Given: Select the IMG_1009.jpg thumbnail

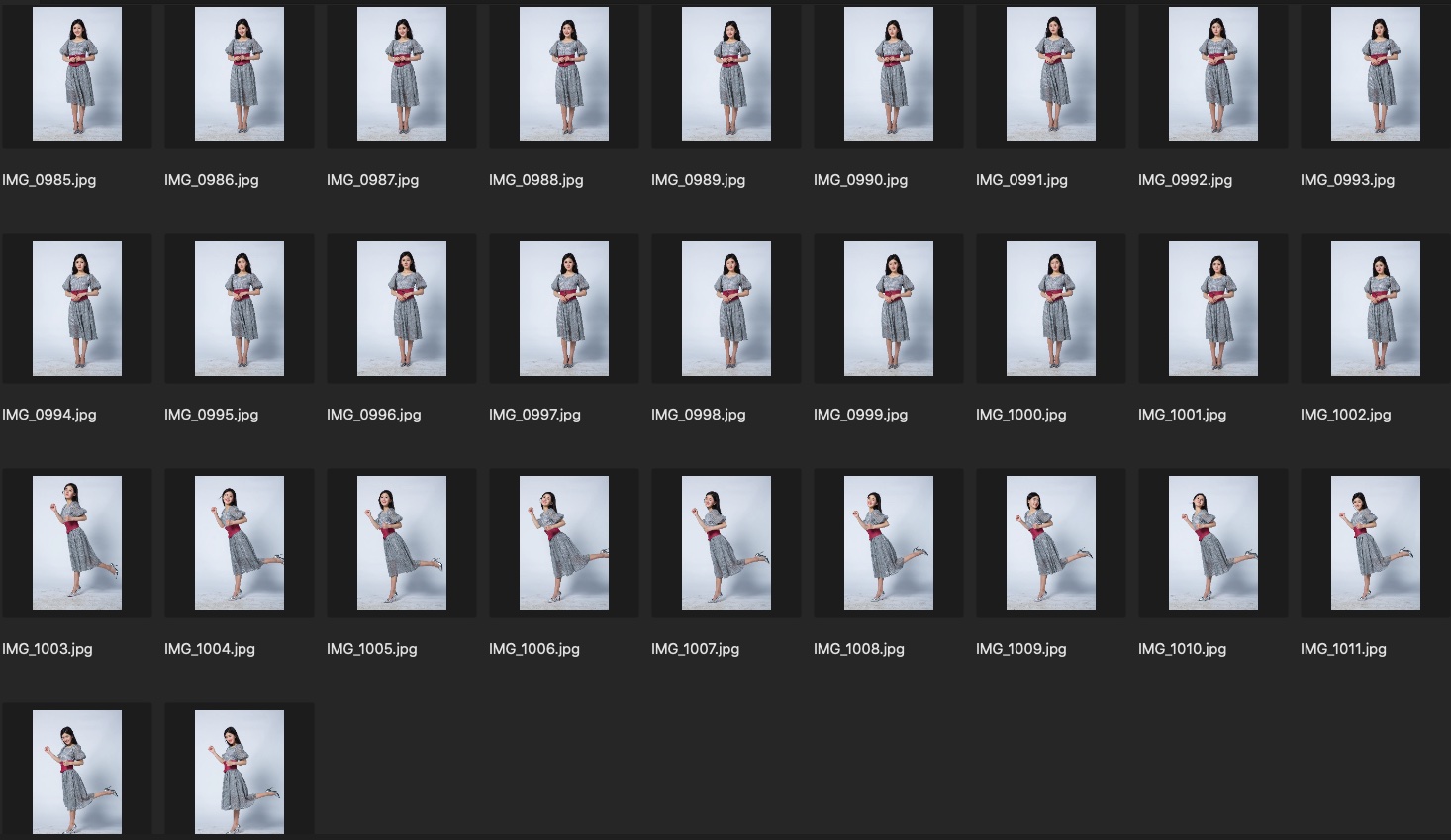Looking at the screenshot, I should pos(1051,543).
